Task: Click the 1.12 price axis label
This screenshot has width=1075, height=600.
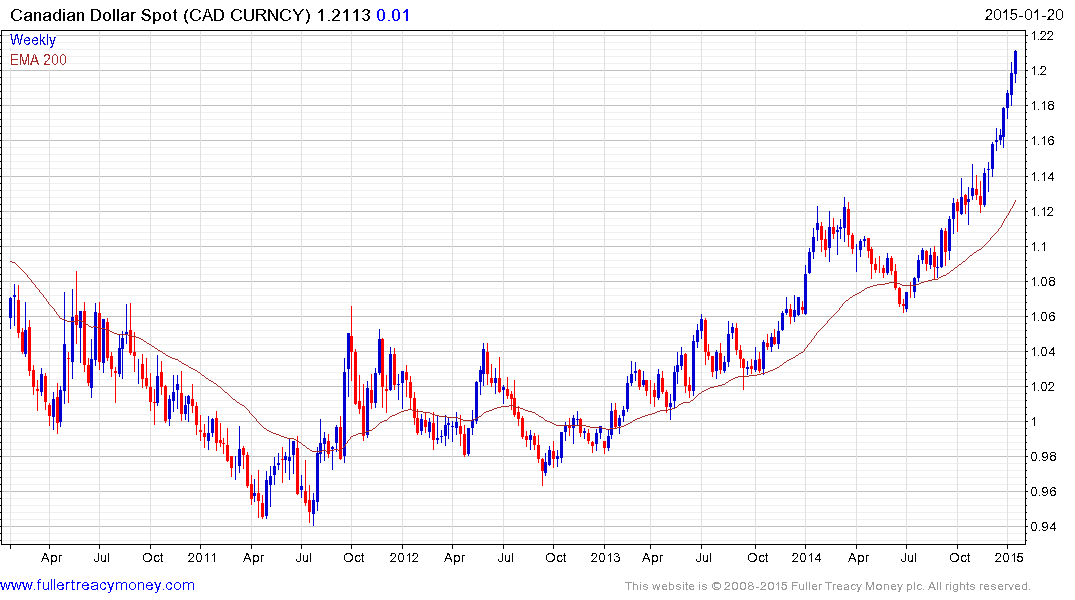Action: [x=1043, y=211]
